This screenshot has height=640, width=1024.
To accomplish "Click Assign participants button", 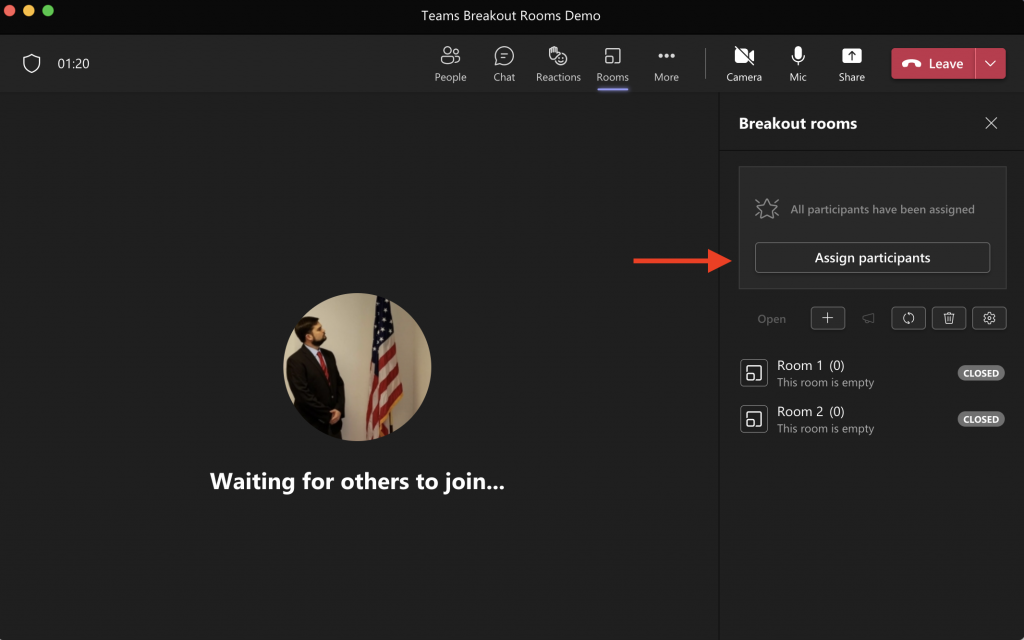I will (x=872, y=258).
